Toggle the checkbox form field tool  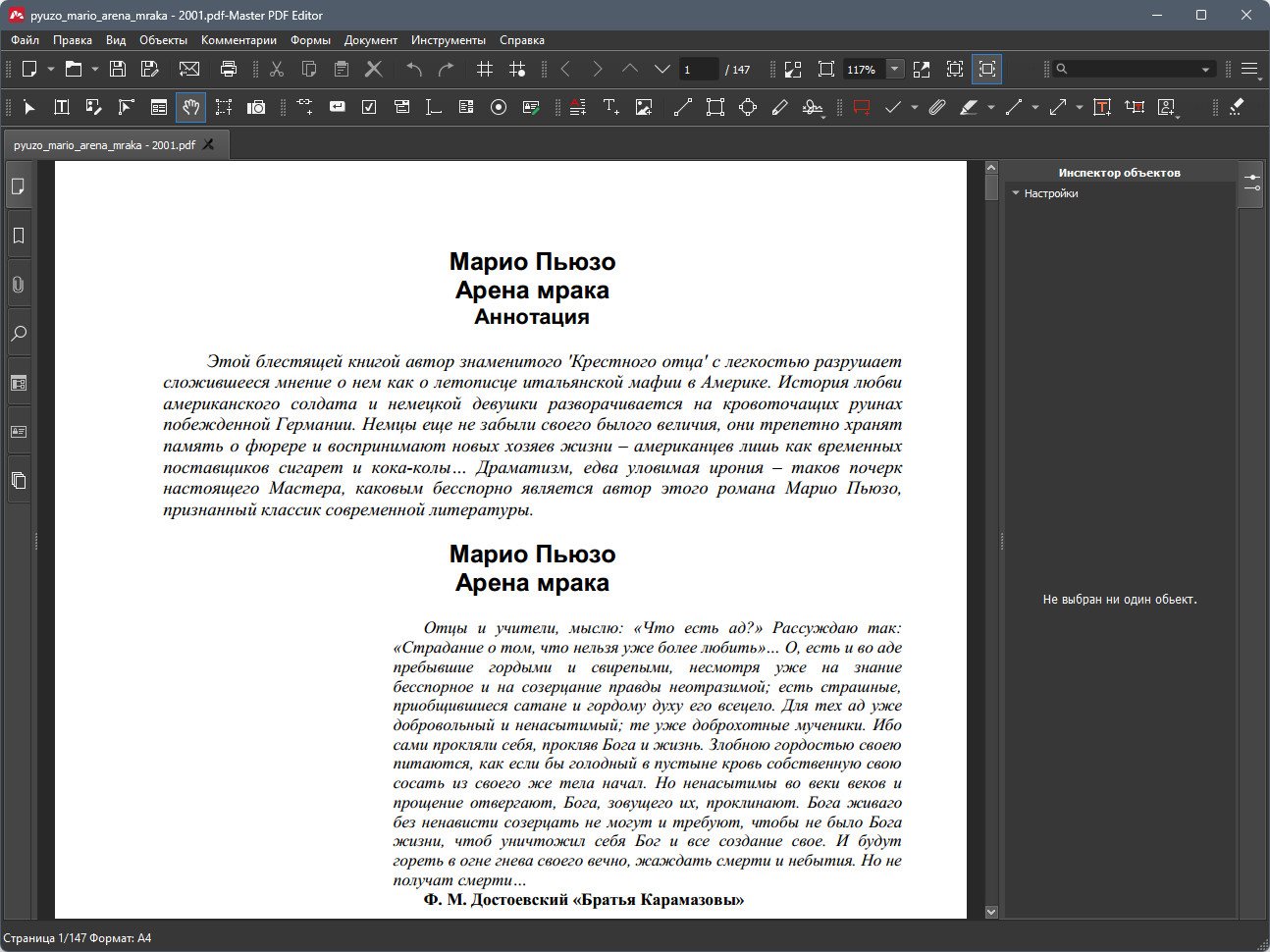[369, 107]
